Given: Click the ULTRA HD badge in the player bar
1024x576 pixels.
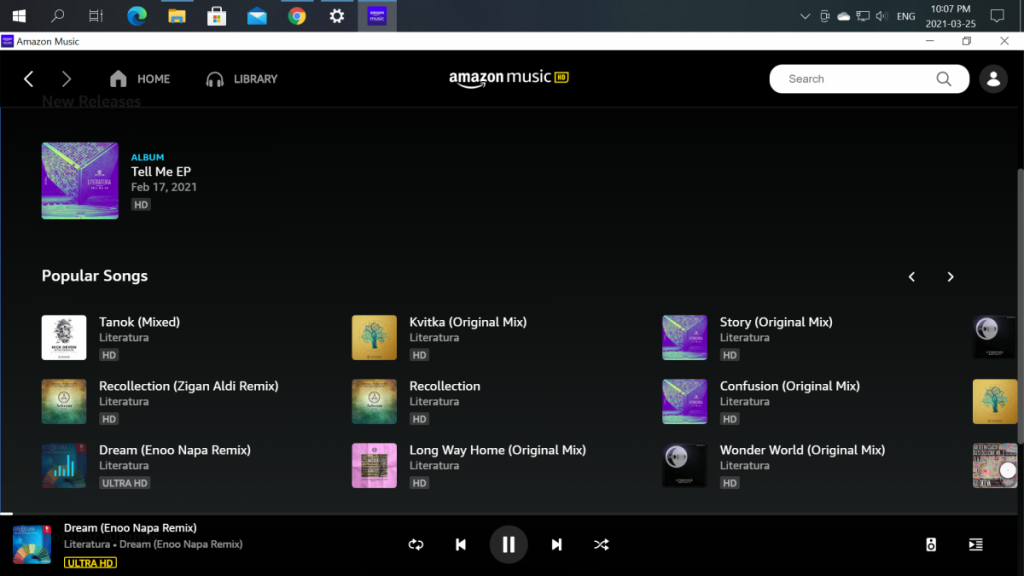Looking at the screenshot, I should coord(90,563).
